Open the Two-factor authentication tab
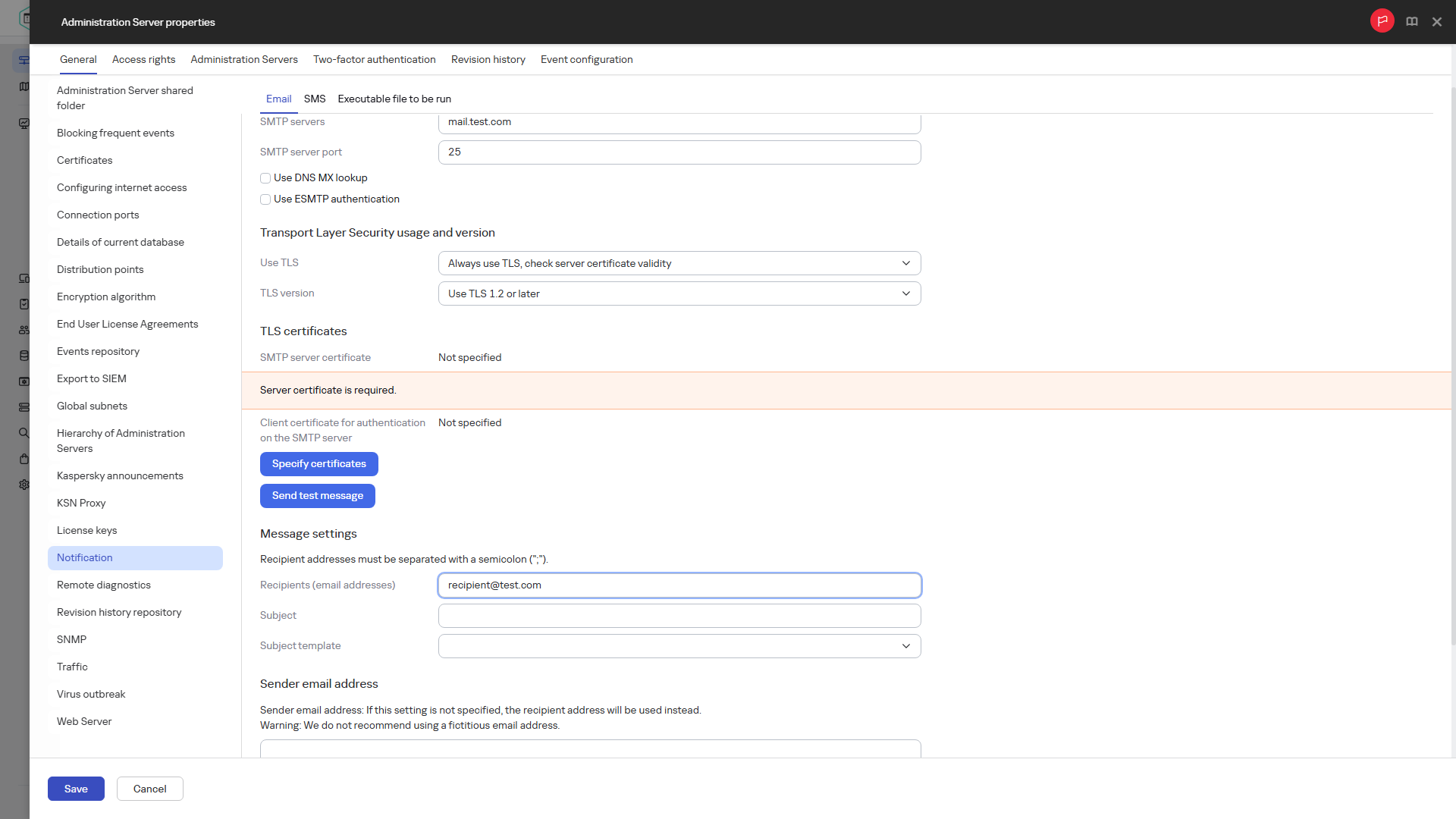This screenshot has width=1456, height=819. click(375, 60)
